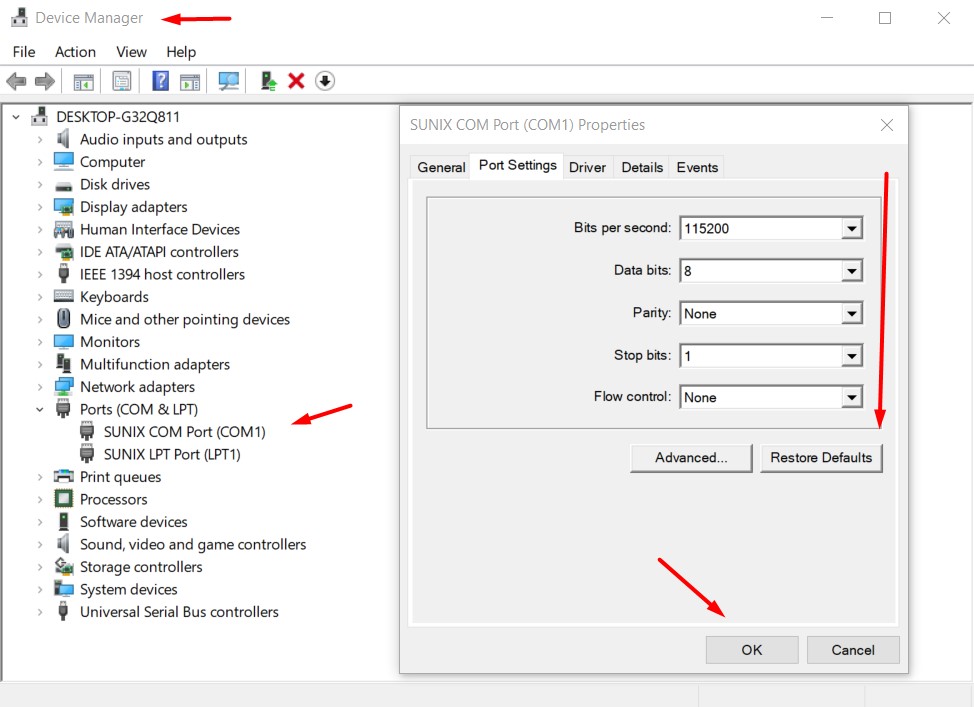Click the Cancel button

[853, 650]
